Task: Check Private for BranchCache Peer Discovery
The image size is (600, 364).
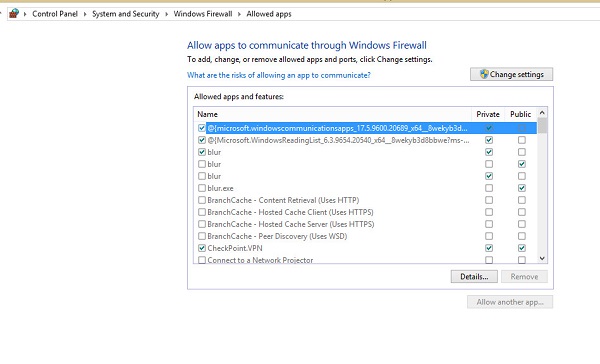Action: click(489, 236)
